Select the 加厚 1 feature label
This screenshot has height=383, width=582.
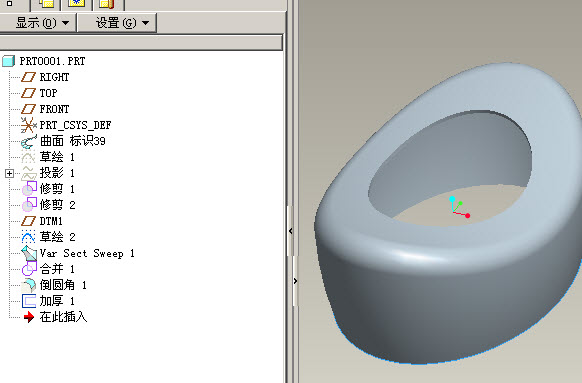[x=57, y=301]
